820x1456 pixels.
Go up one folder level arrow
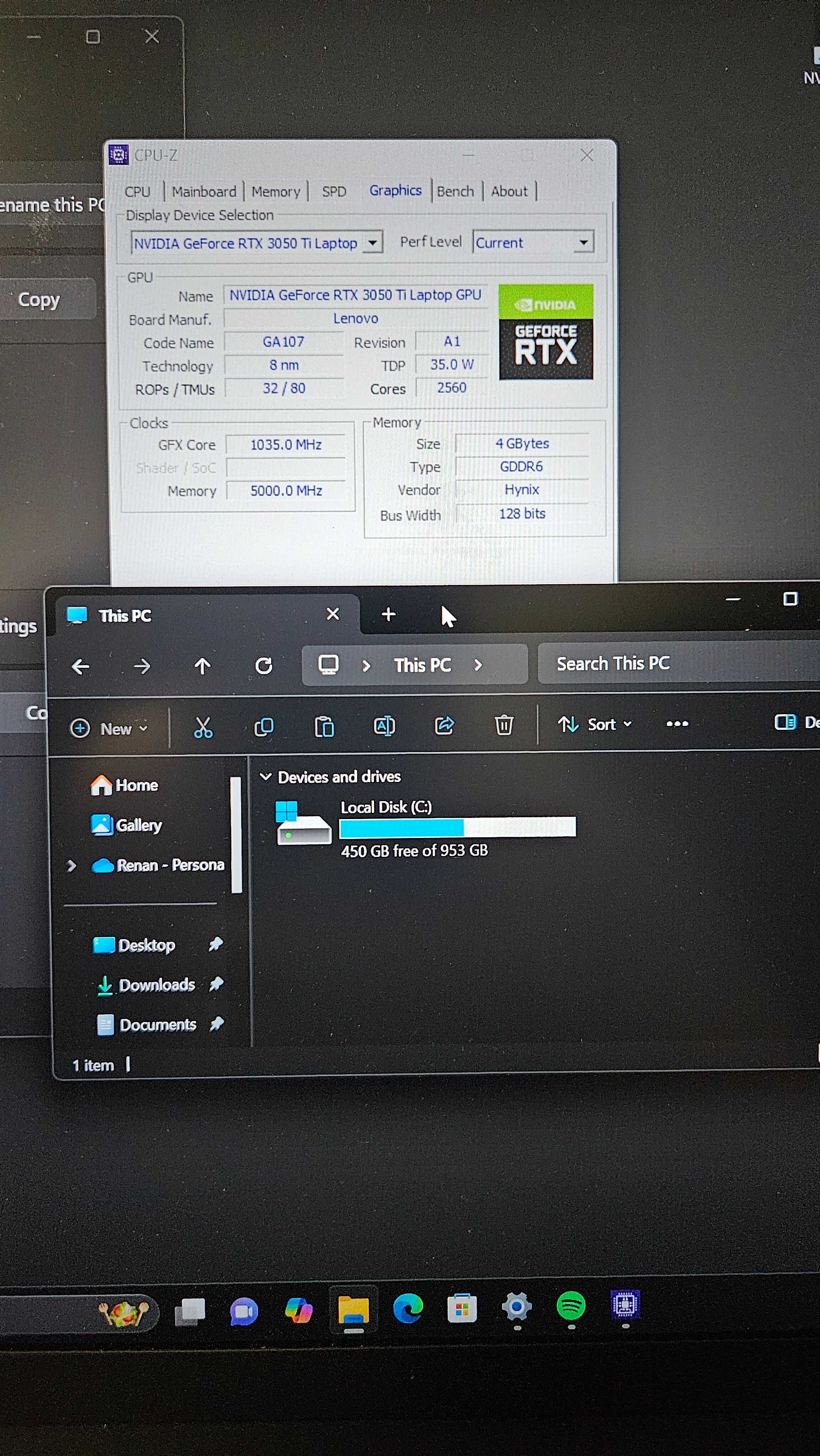(202, 666)
